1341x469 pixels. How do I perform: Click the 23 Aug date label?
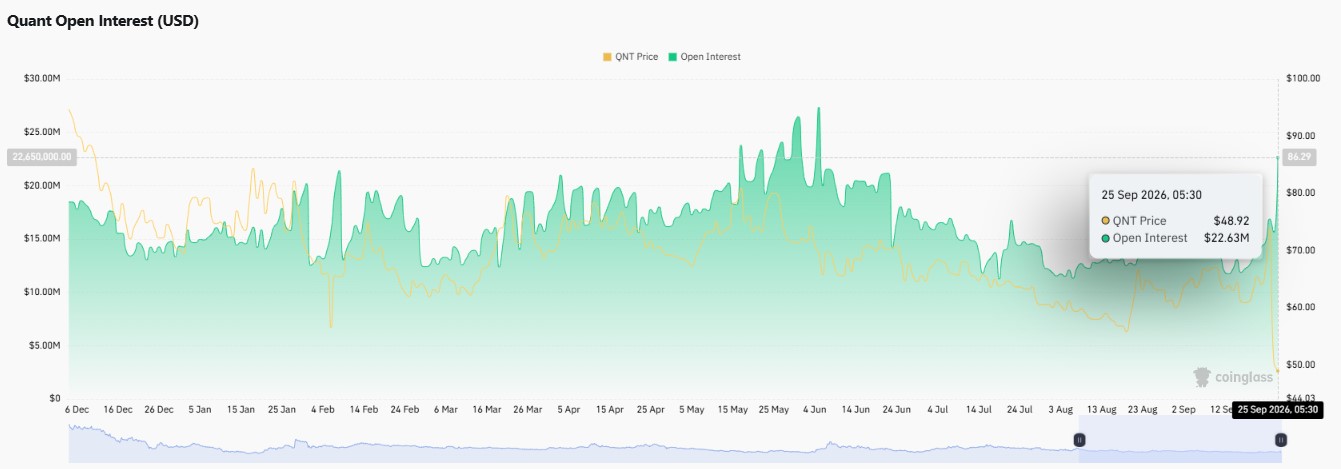pos(1142,409)
